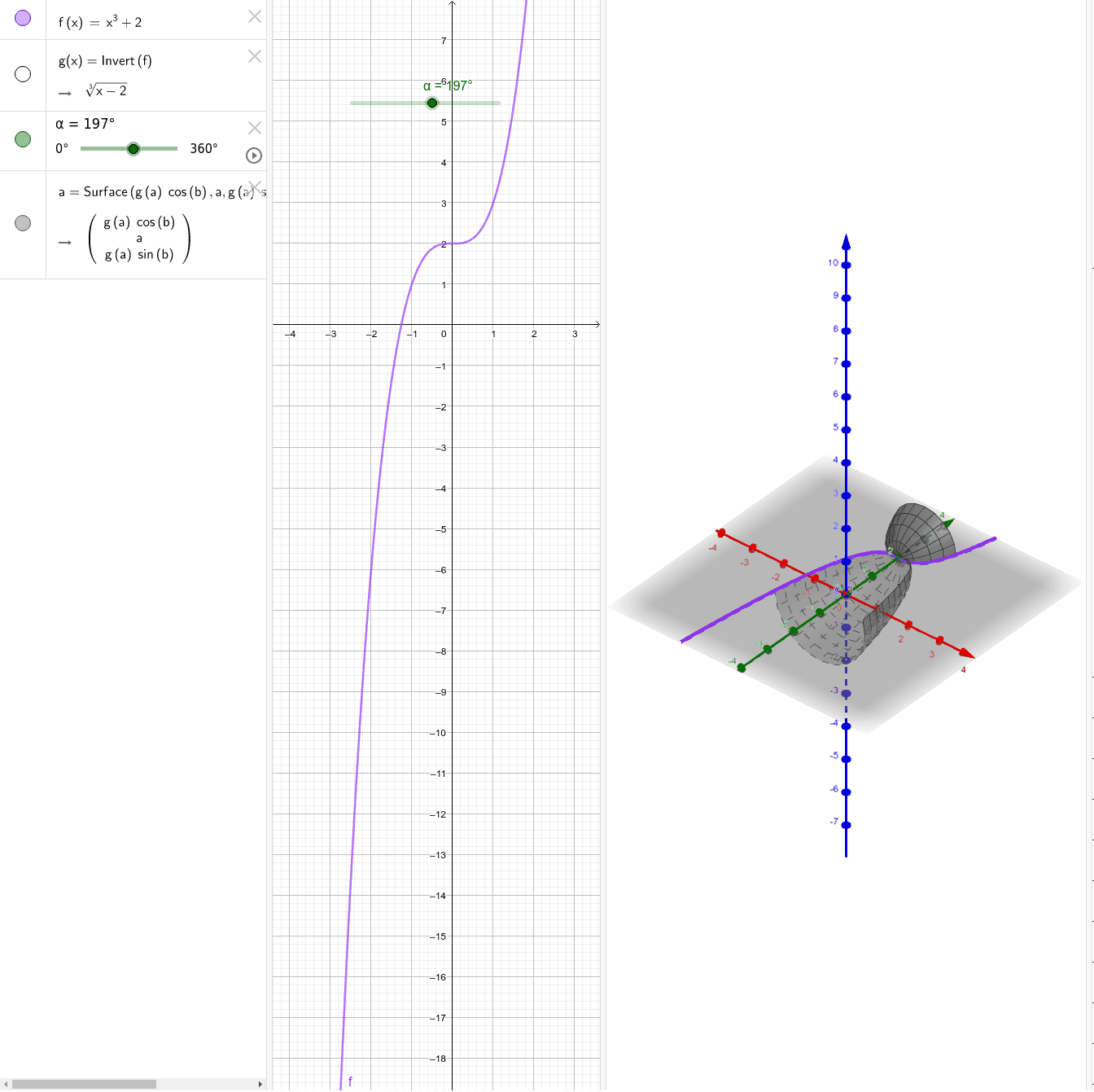
Task: Click the x-axis tick label −4
Action: pos(290,334)
